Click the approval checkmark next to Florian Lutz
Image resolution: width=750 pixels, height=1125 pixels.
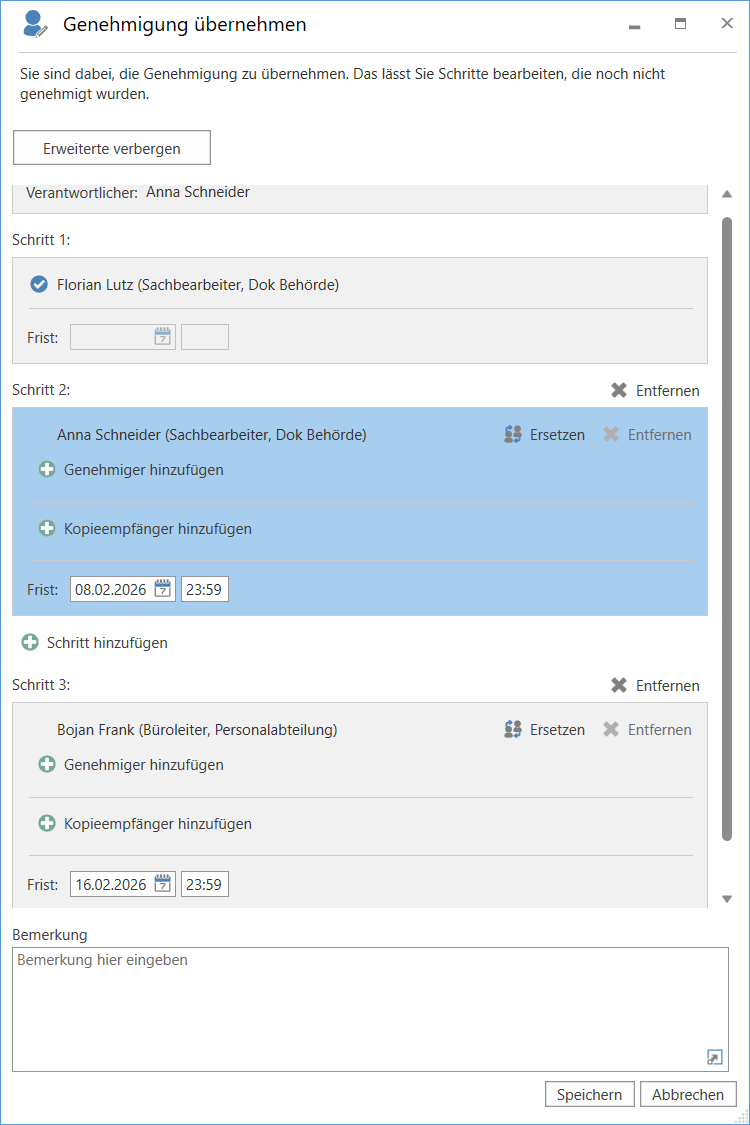(x=38, y=284)
